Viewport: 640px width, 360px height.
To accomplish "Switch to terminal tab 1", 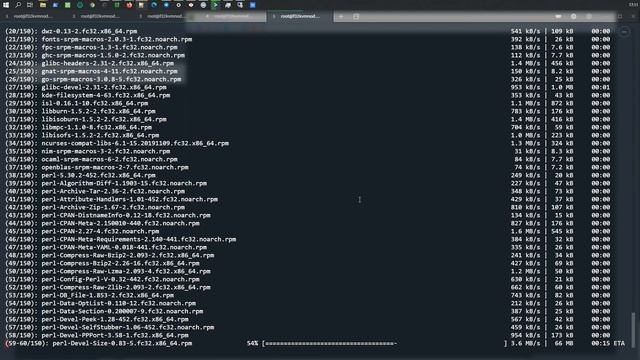I will (x=33, y=16).
